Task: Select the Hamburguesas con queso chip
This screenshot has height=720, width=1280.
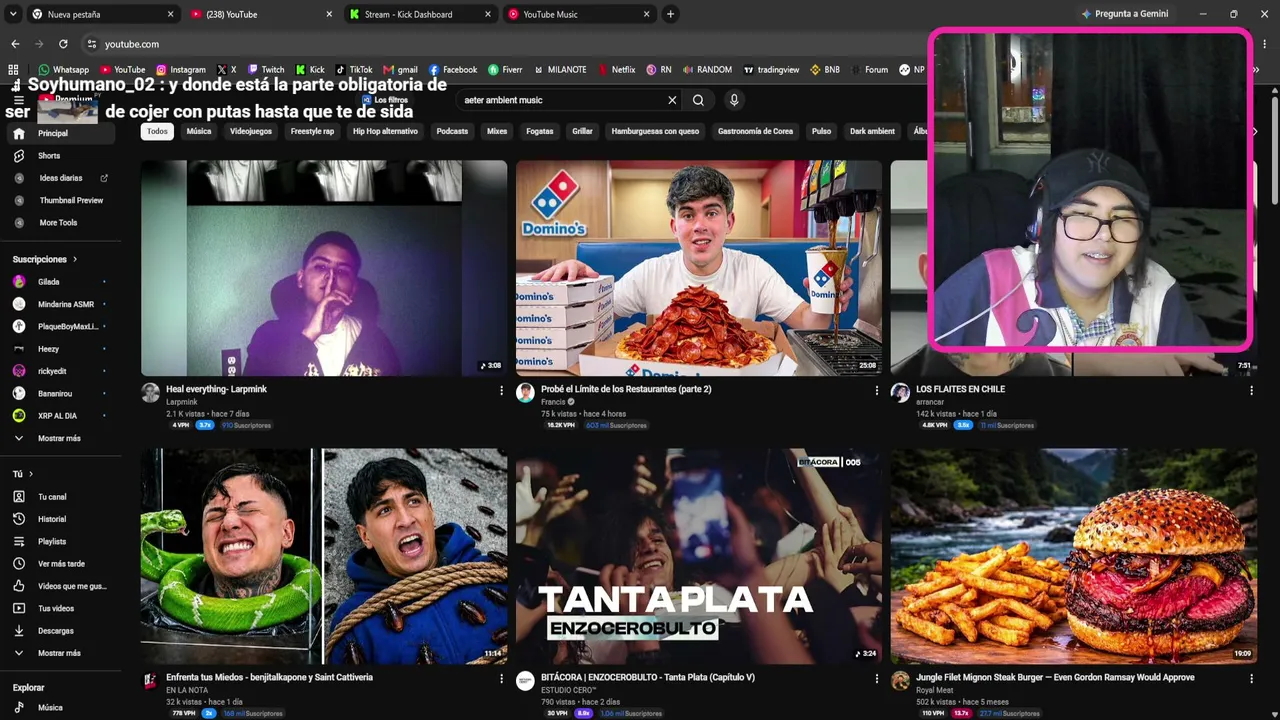Action: click(x=655, y=131)
